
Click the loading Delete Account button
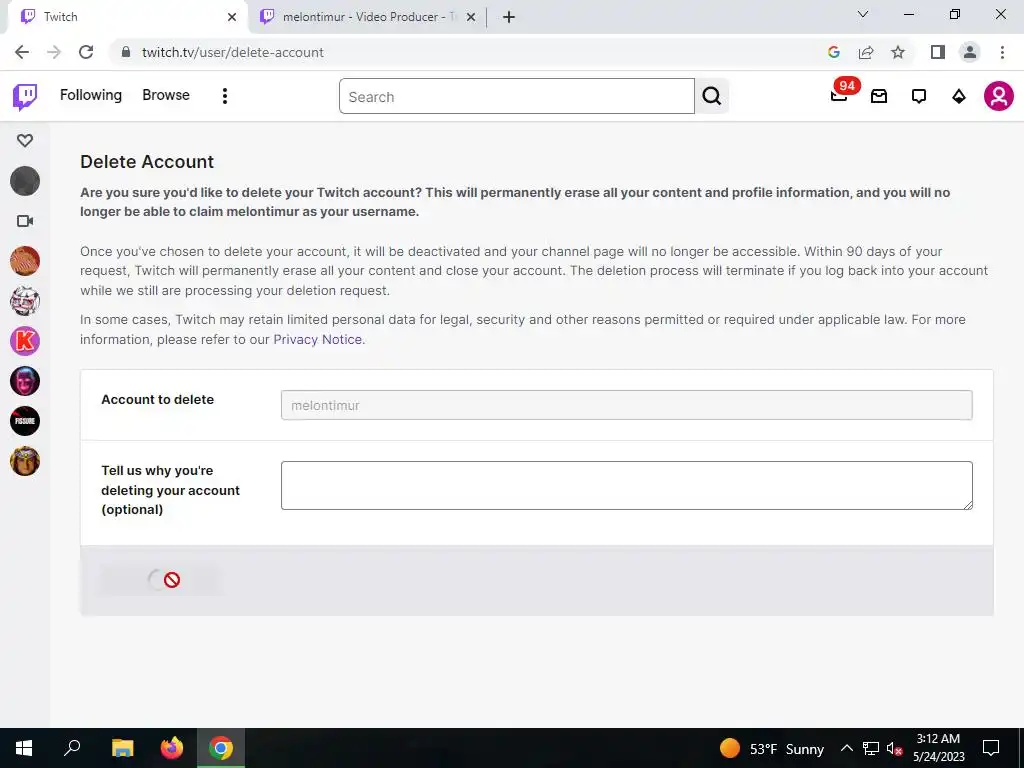(x=161, y=580)
